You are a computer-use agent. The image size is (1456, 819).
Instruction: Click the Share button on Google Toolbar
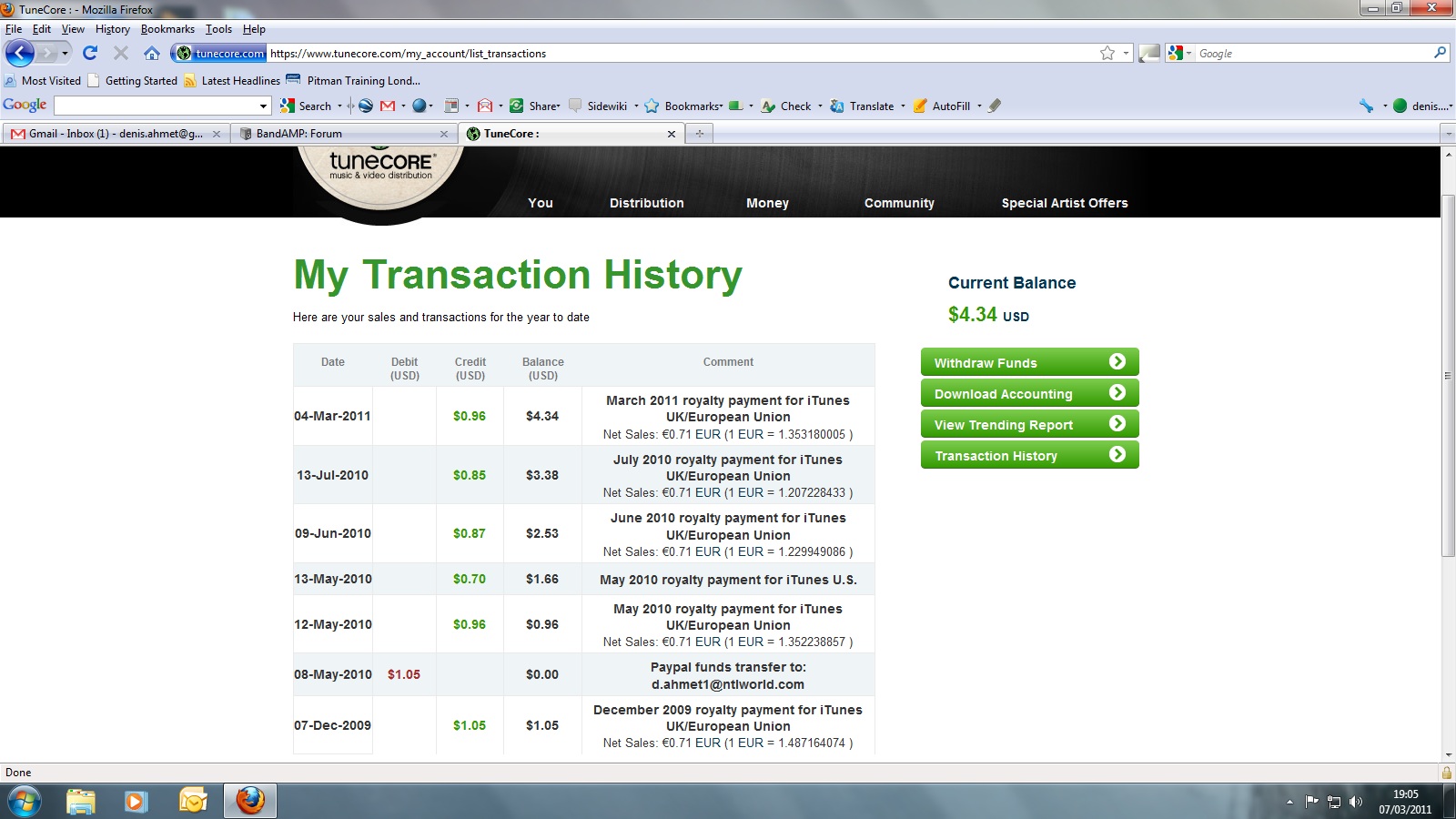(535, 106)
